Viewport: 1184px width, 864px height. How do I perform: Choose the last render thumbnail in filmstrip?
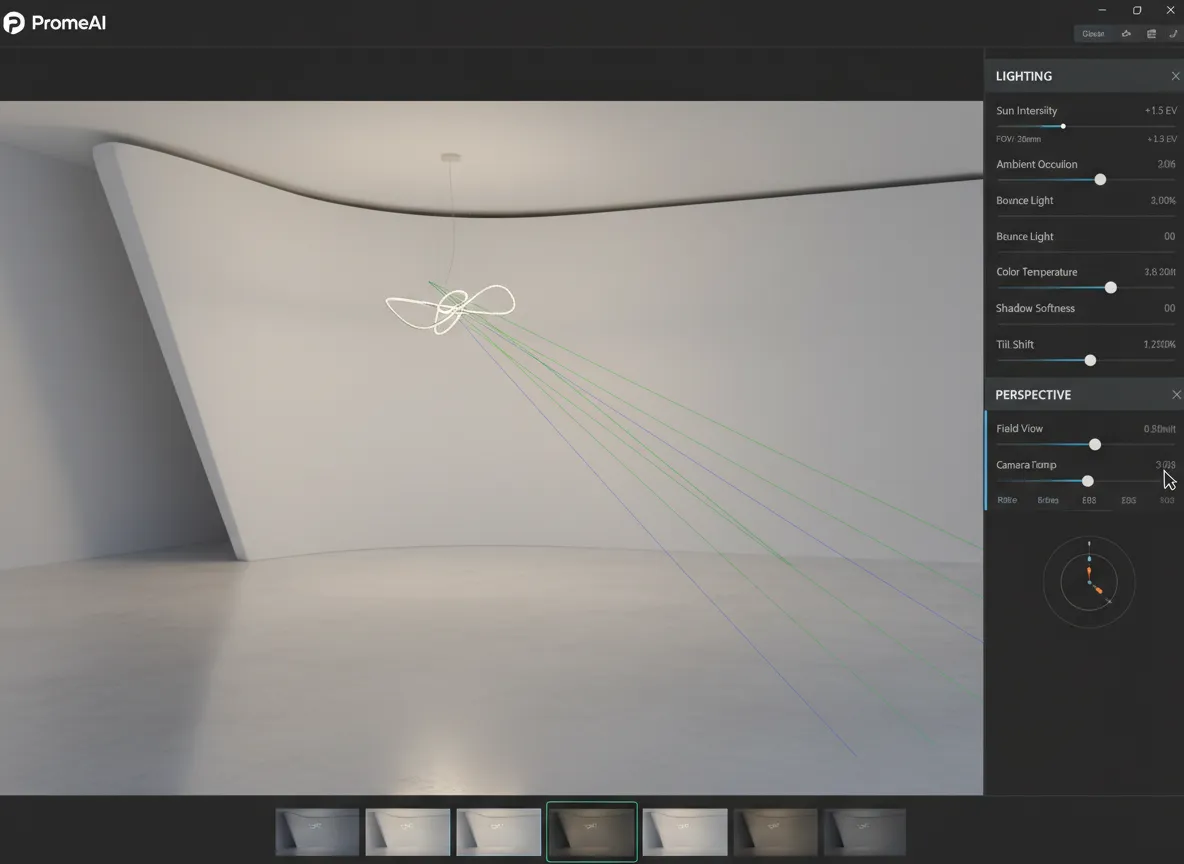pyautogui.click(x=864, y=832)
